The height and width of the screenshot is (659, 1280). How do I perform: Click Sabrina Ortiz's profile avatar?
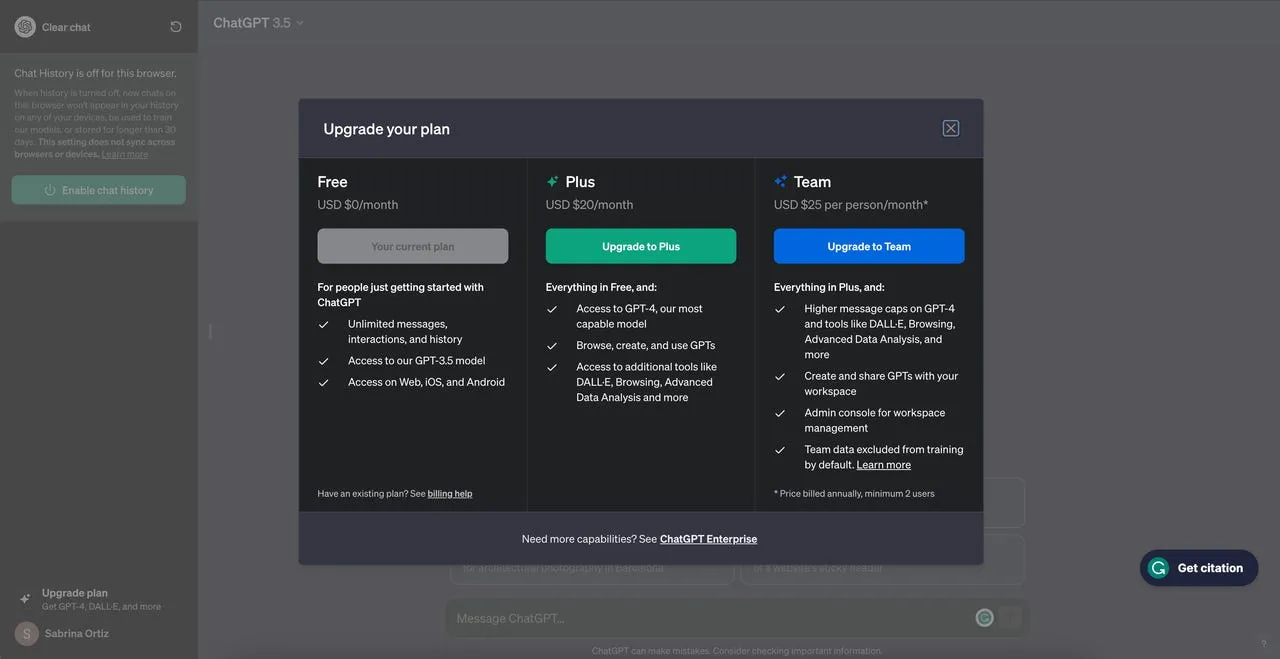click(x=27, y=633)
